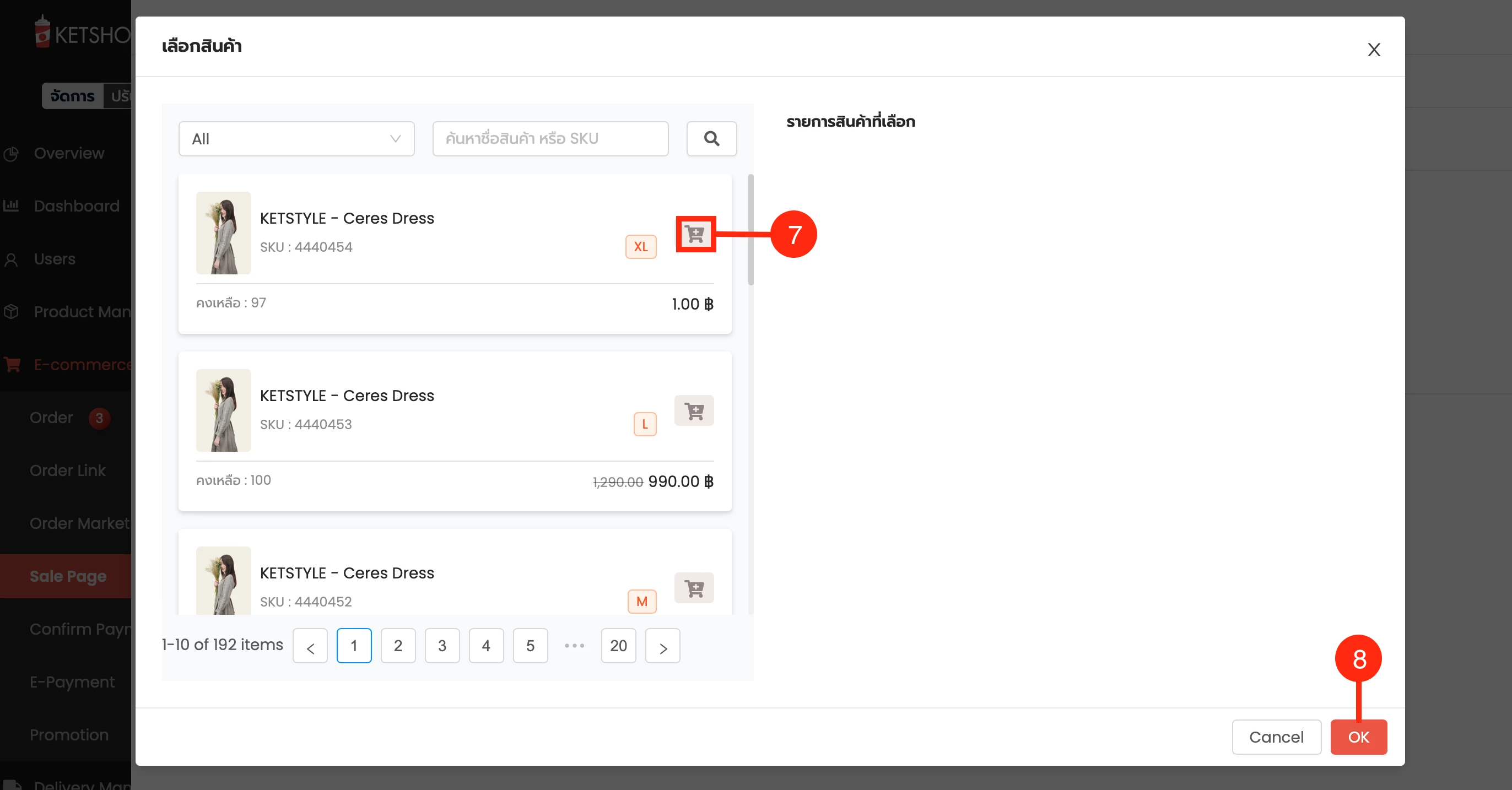Go to previous page of products
This screenshot has height=790, width=1512.
point(310,646)
